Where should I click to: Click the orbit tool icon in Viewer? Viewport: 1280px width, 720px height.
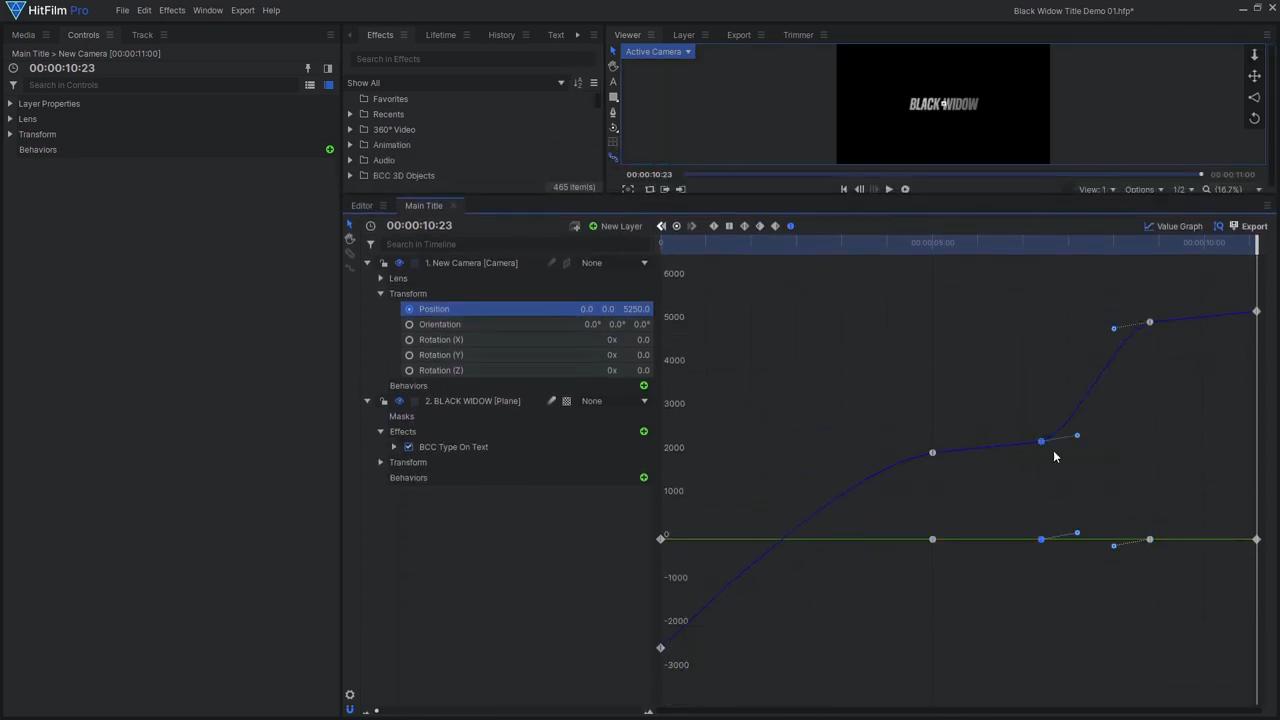(x=613, y=128)
